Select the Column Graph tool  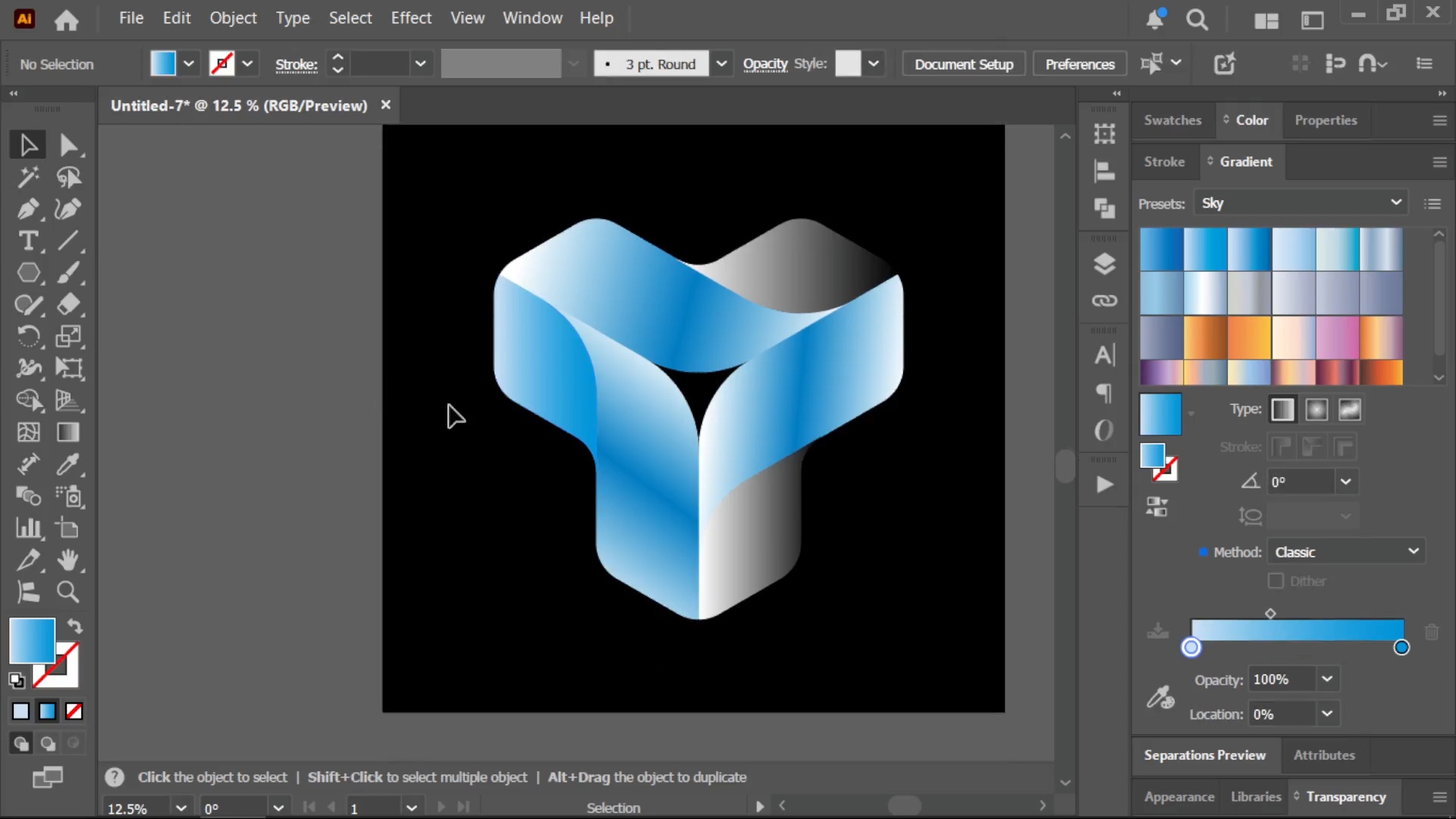click(28, 528)
